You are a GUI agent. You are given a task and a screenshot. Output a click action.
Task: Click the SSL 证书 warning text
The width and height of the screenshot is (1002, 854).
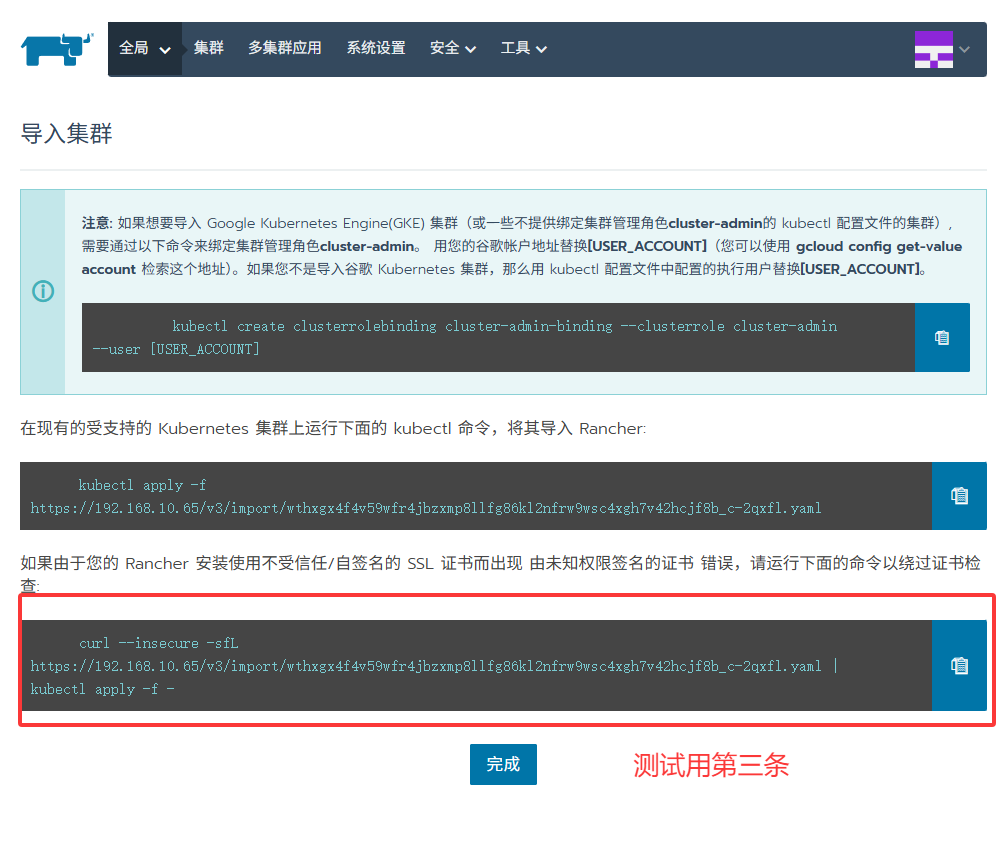pyautogui.click(x=500, y=574)
